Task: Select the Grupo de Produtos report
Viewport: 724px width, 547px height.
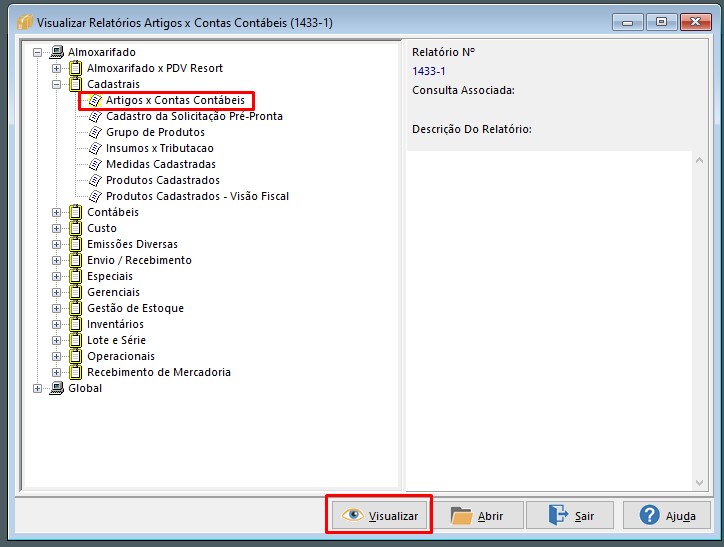Action: pos(155,132)
